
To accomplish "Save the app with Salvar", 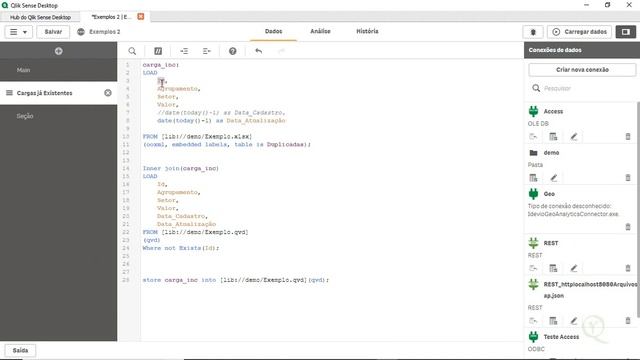I will click(53, 32).
